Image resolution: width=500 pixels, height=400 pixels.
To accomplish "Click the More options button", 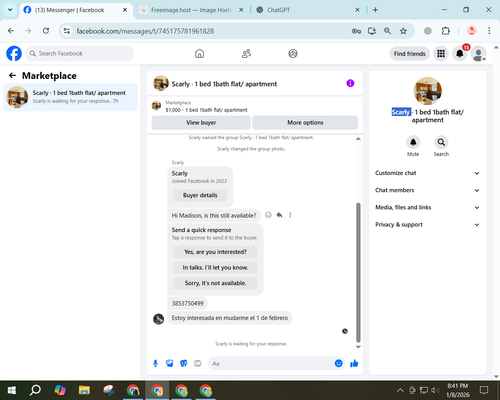I will point(305,122).
